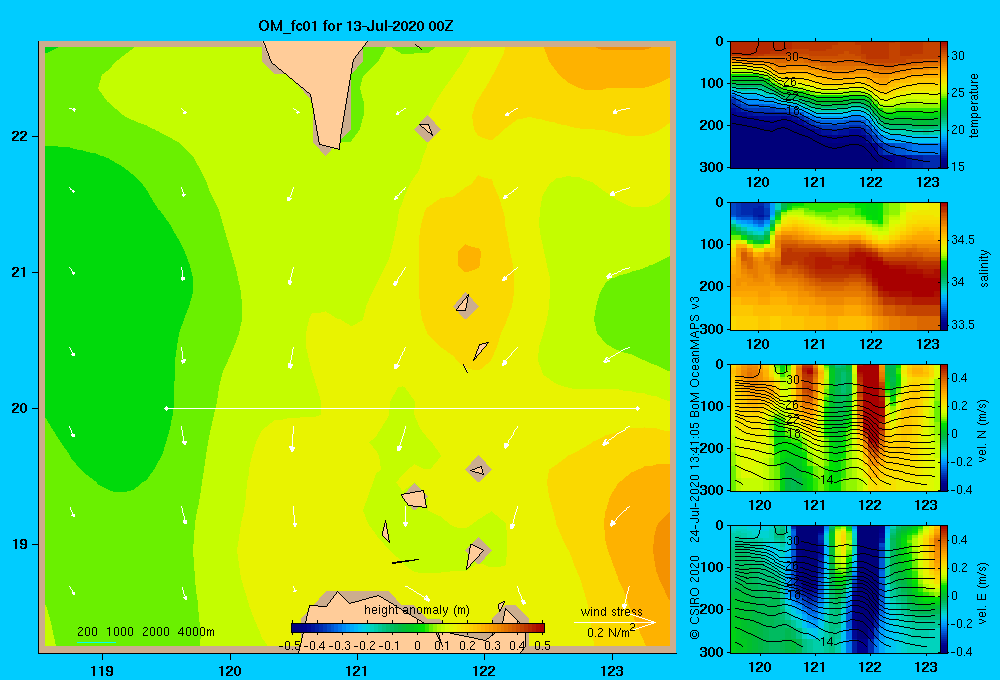Click the '4000m' depth contour legend entry
Viewport: 1000px width, 680px height.
click(x=196, y=632)
